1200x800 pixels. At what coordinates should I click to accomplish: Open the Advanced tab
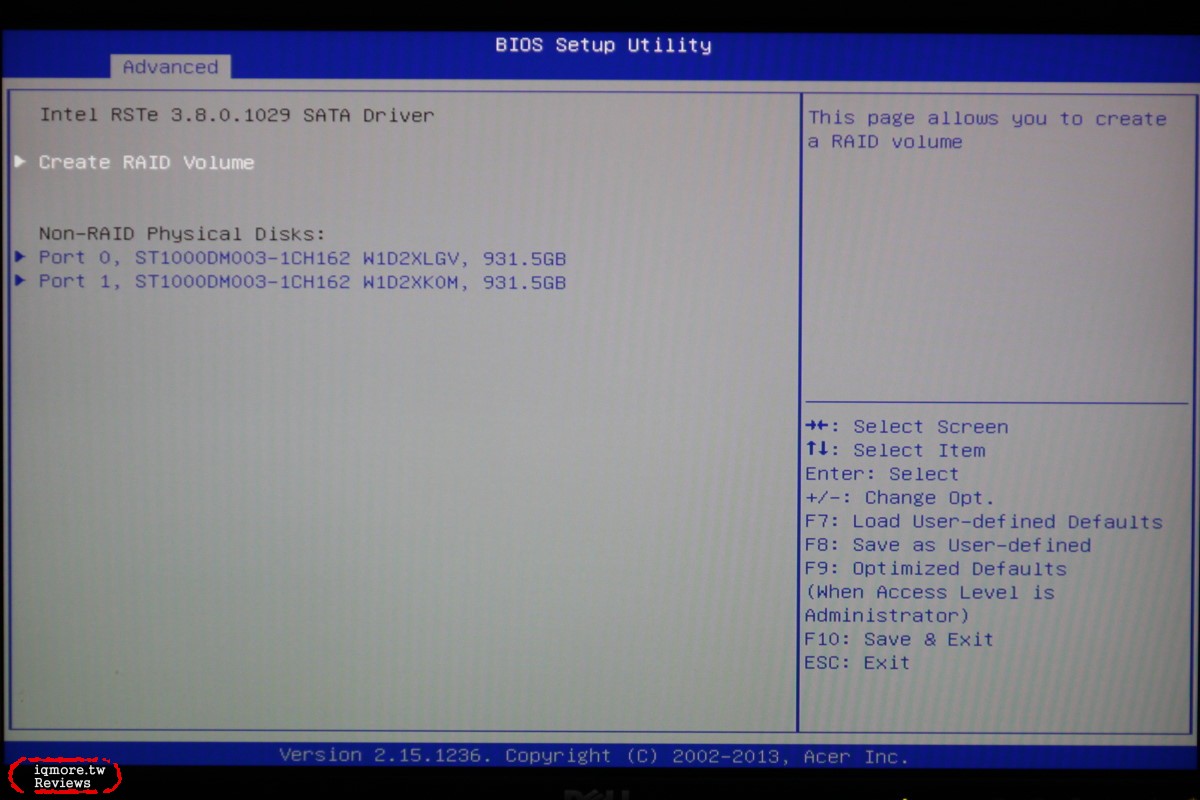170,67
